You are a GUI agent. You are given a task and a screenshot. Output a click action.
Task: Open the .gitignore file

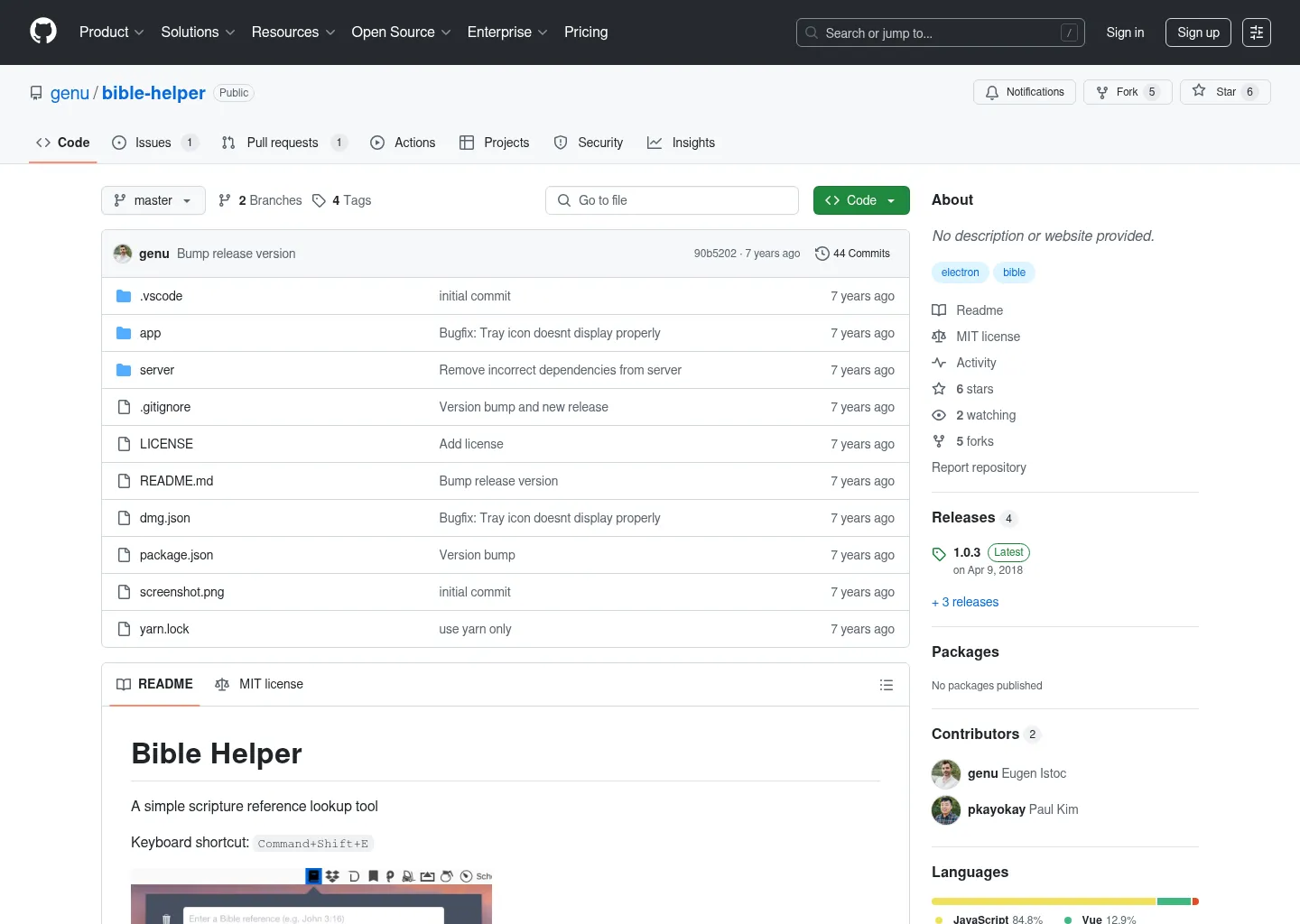coord(165,407)
